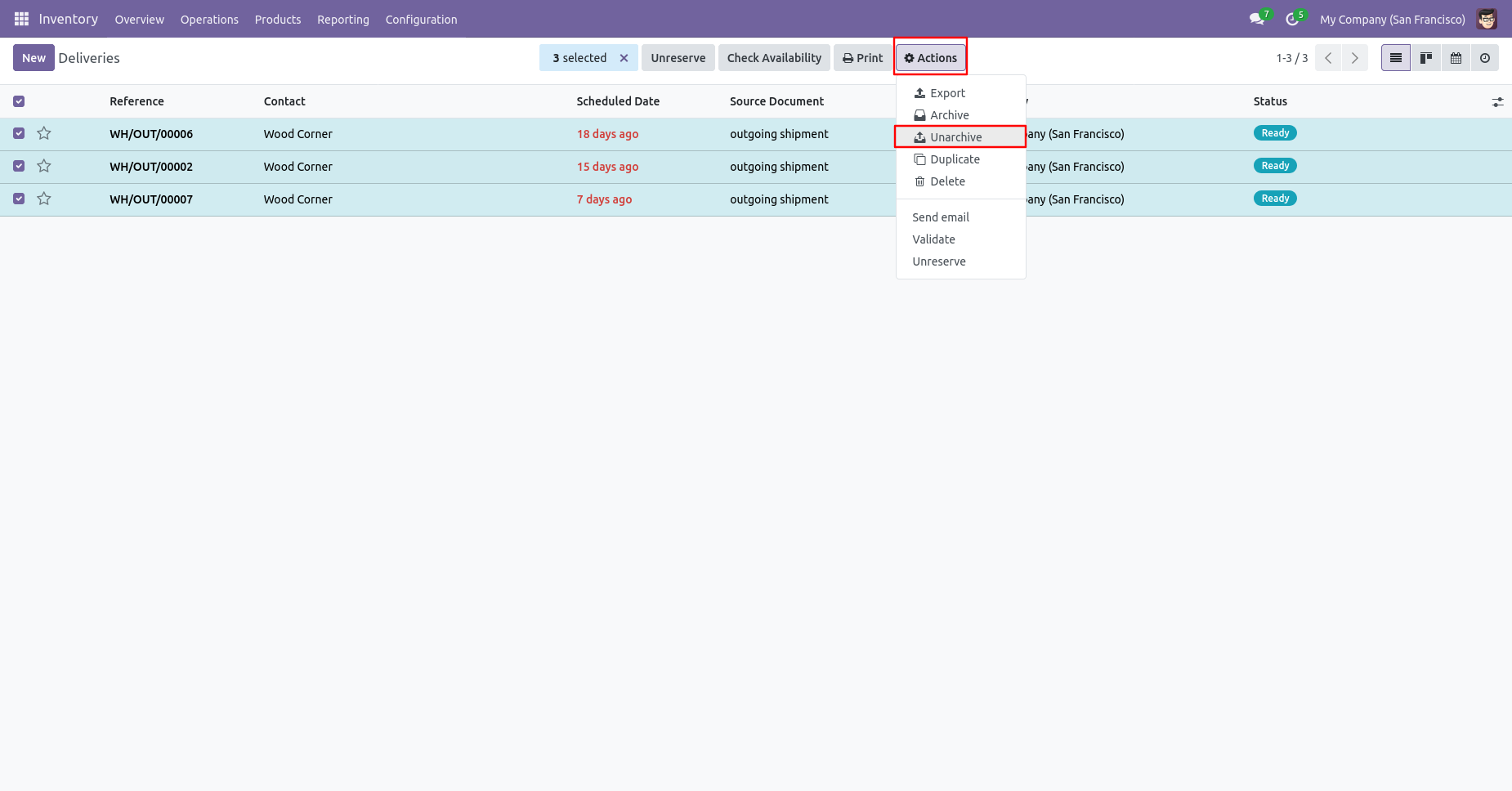
Task: Open the conversations messages icon
Action: [x=1257, y=19]
